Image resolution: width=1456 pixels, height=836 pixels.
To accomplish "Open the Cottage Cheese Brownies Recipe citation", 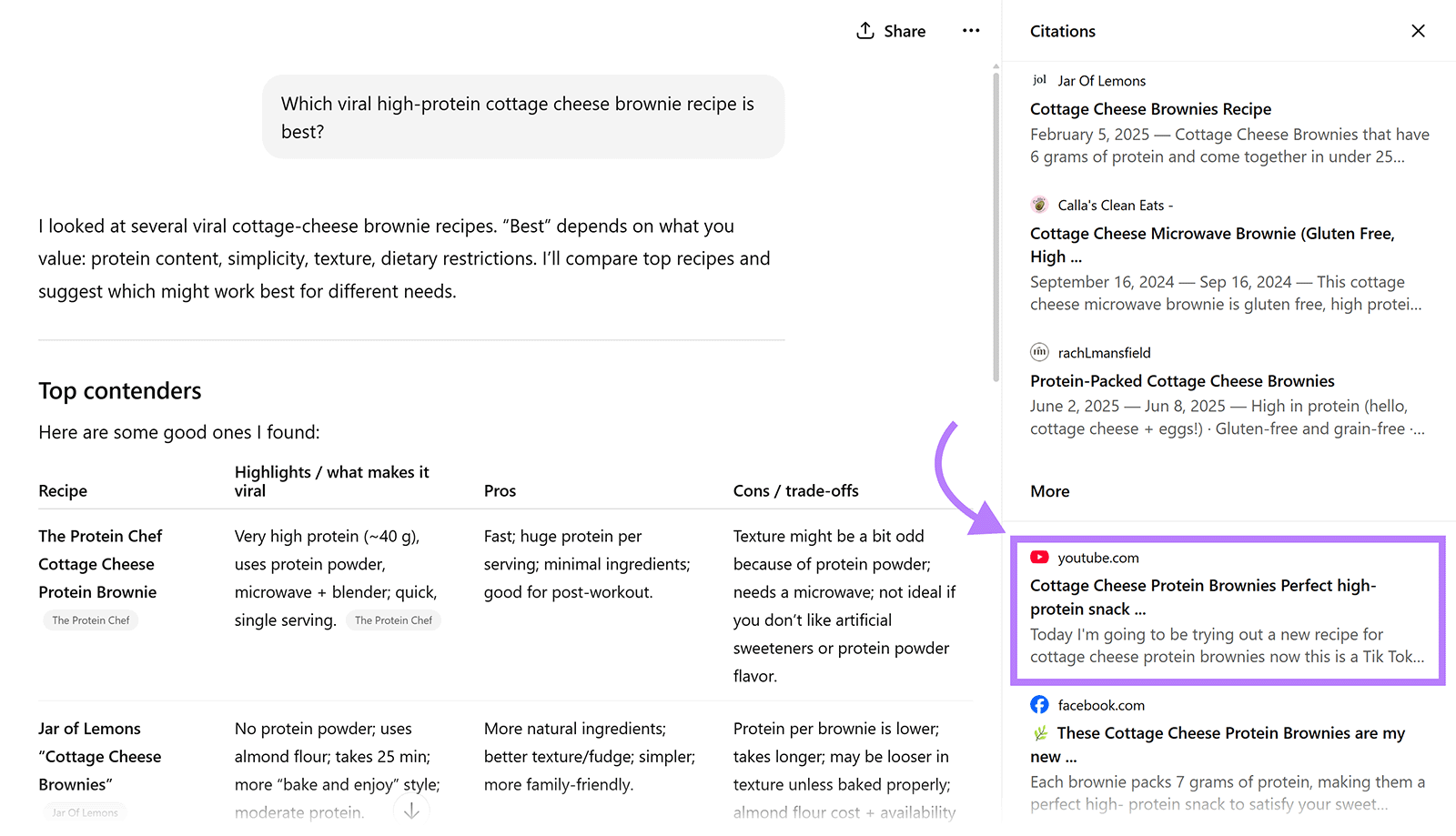I will 1150,108.
